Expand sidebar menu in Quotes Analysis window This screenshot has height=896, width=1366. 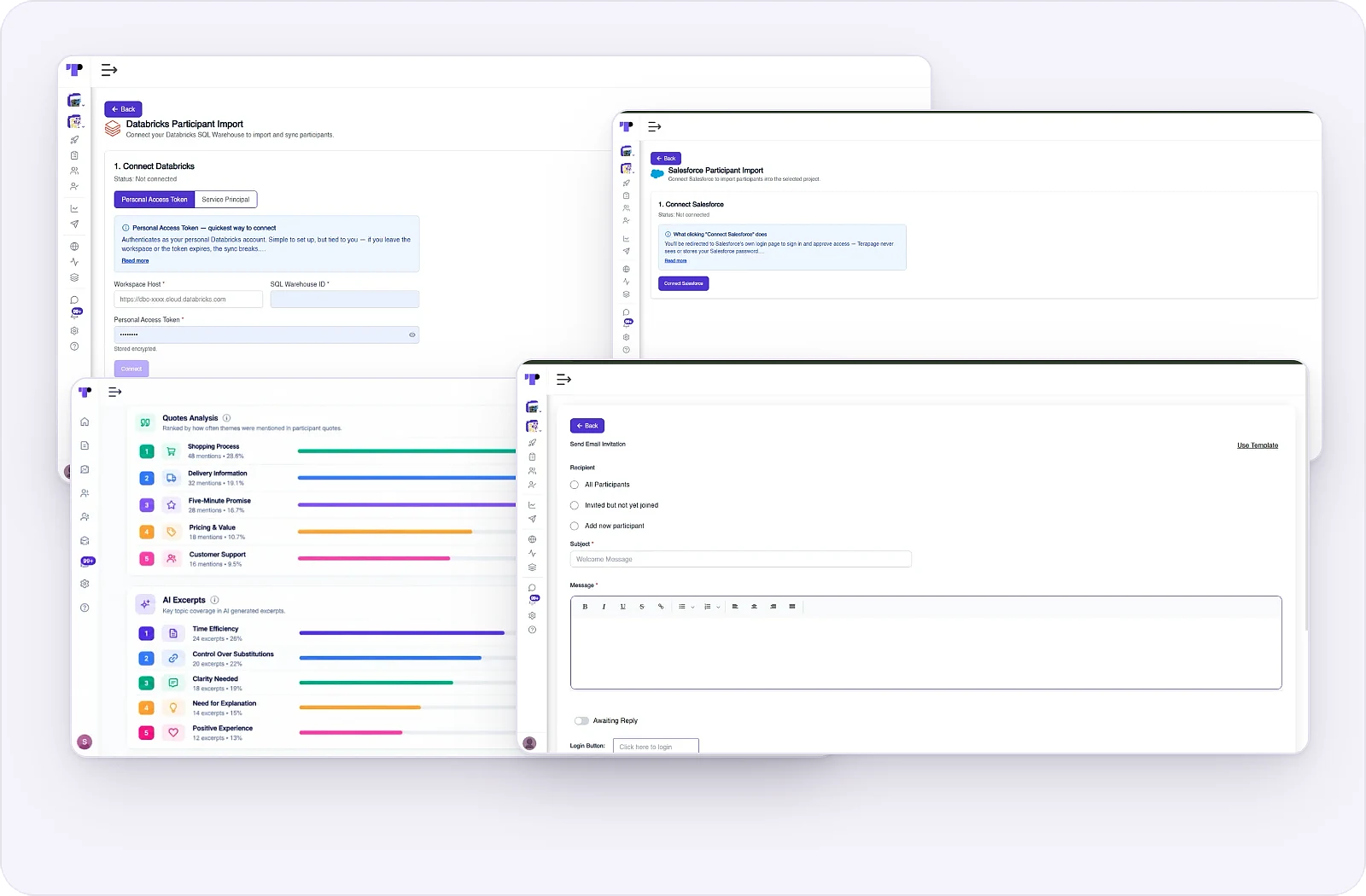point(115,392)
